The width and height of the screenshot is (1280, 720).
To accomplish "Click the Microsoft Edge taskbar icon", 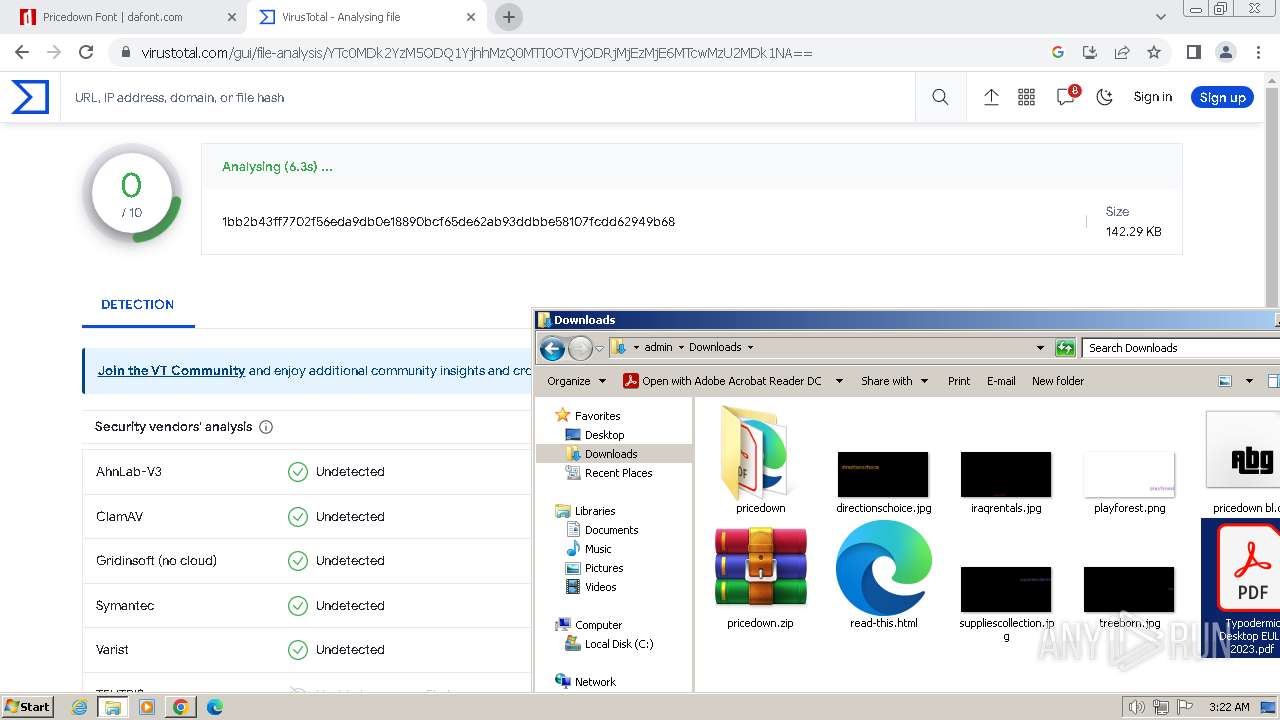I will [x=215, y=707].
